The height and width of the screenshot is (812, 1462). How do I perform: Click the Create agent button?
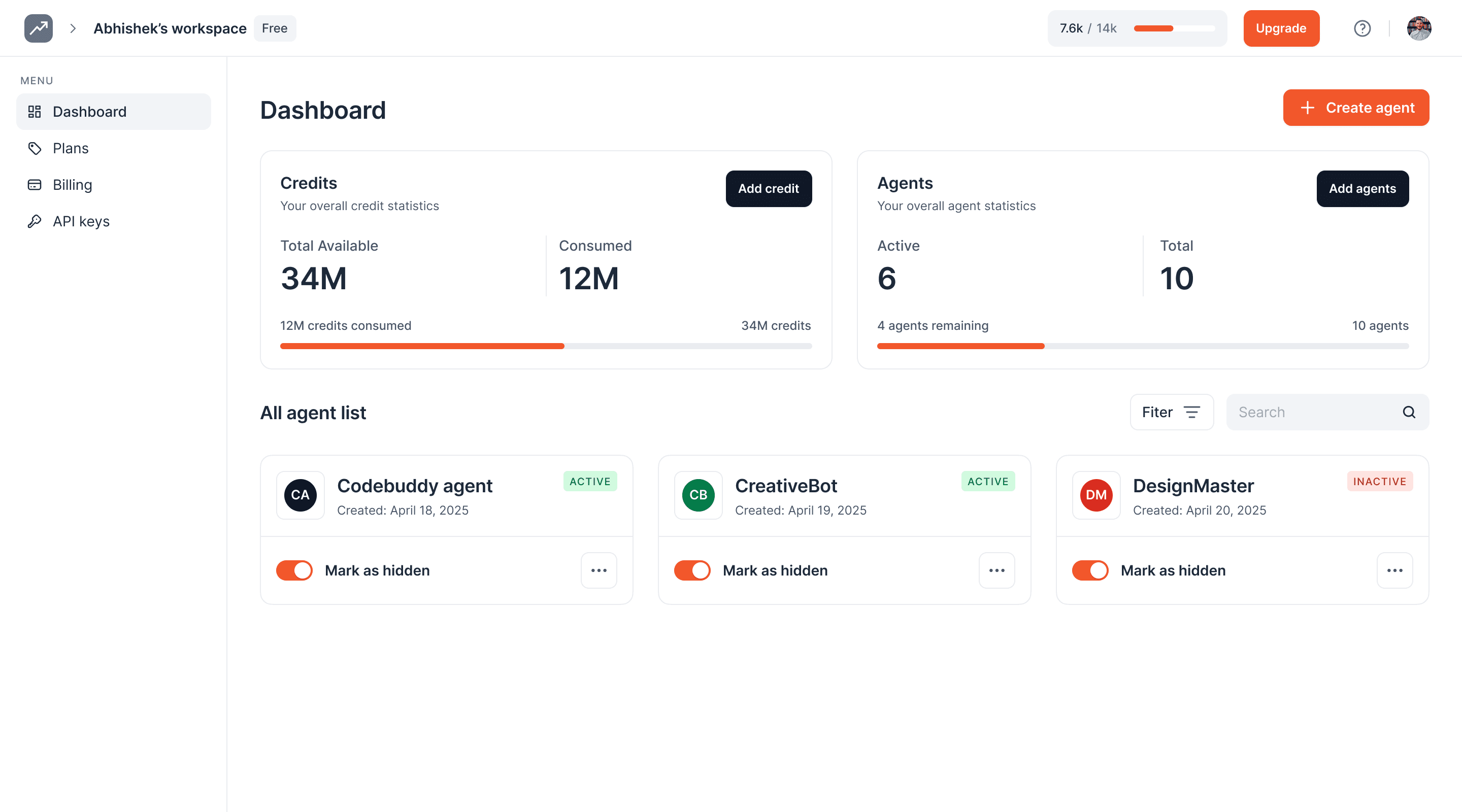[1356, 108]
